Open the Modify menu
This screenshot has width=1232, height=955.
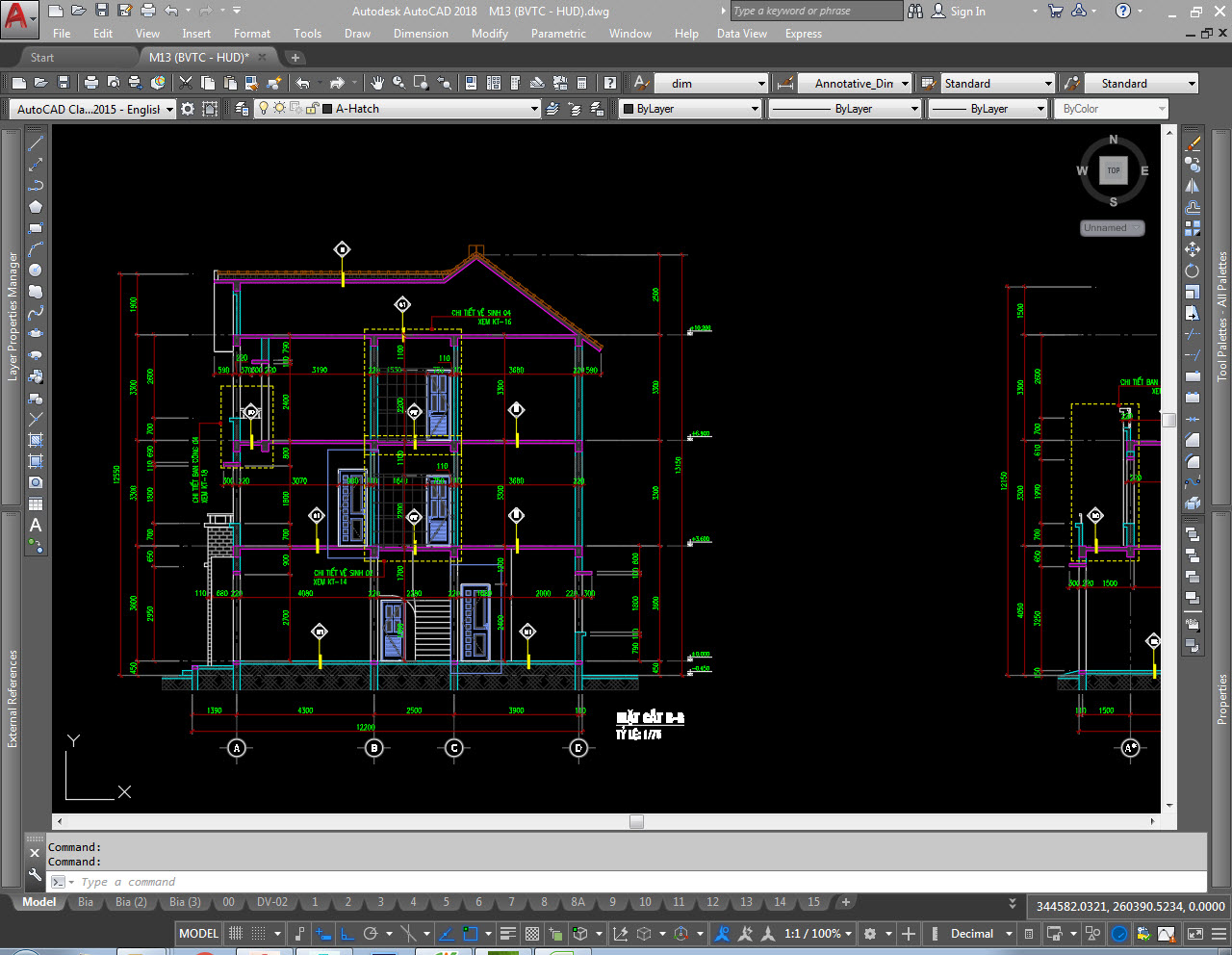pyautogui.click(x=490, y=33)
